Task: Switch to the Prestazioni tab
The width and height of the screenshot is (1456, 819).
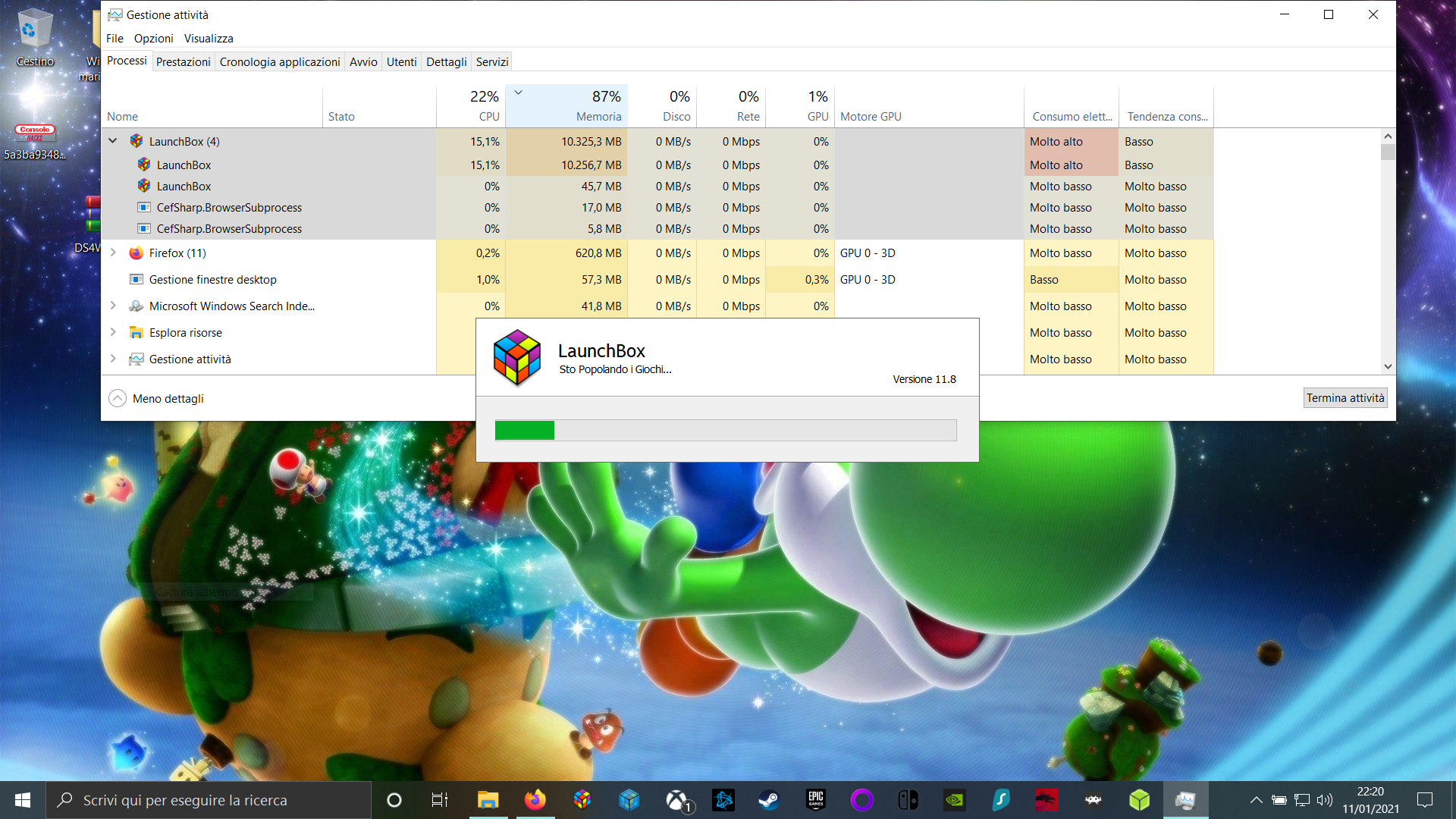Action: pos(184,62)
